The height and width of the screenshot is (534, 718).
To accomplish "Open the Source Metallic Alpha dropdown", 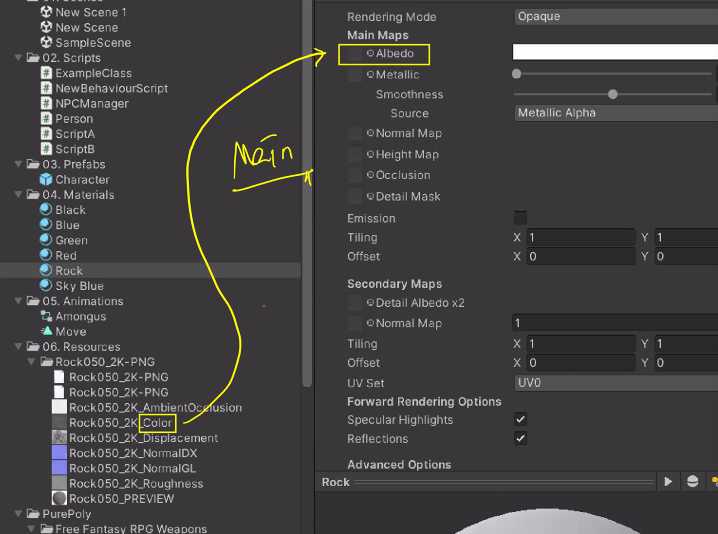I will point(616,113).
